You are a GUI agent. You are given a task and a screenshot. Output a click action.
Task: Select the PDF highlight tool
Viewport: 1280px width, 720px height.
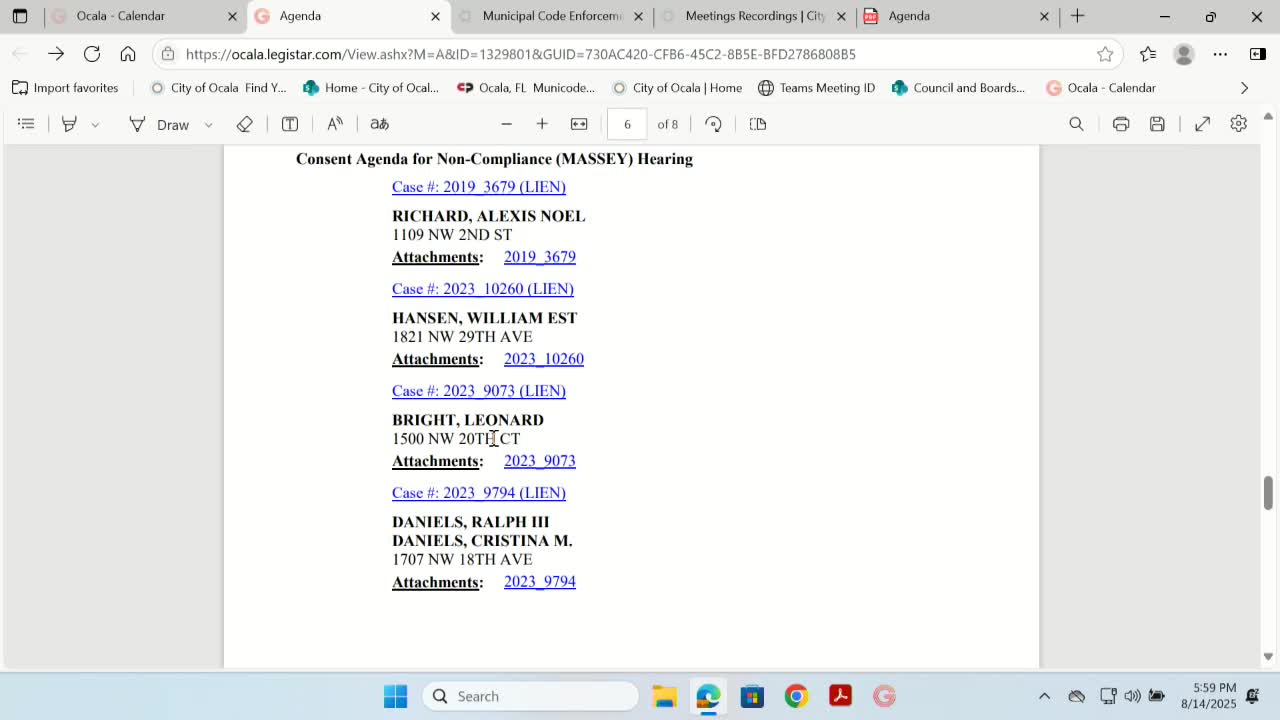[x=69, y=124]
